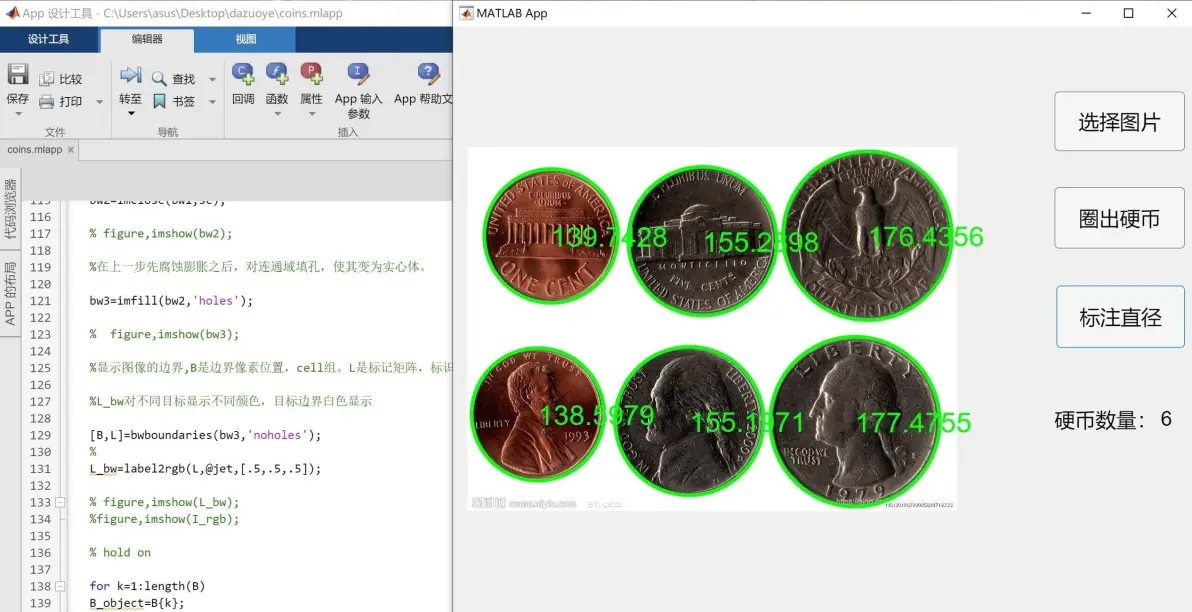
Task: Click the 'for k=1:length(B)' line
Action: coord(147,586)
